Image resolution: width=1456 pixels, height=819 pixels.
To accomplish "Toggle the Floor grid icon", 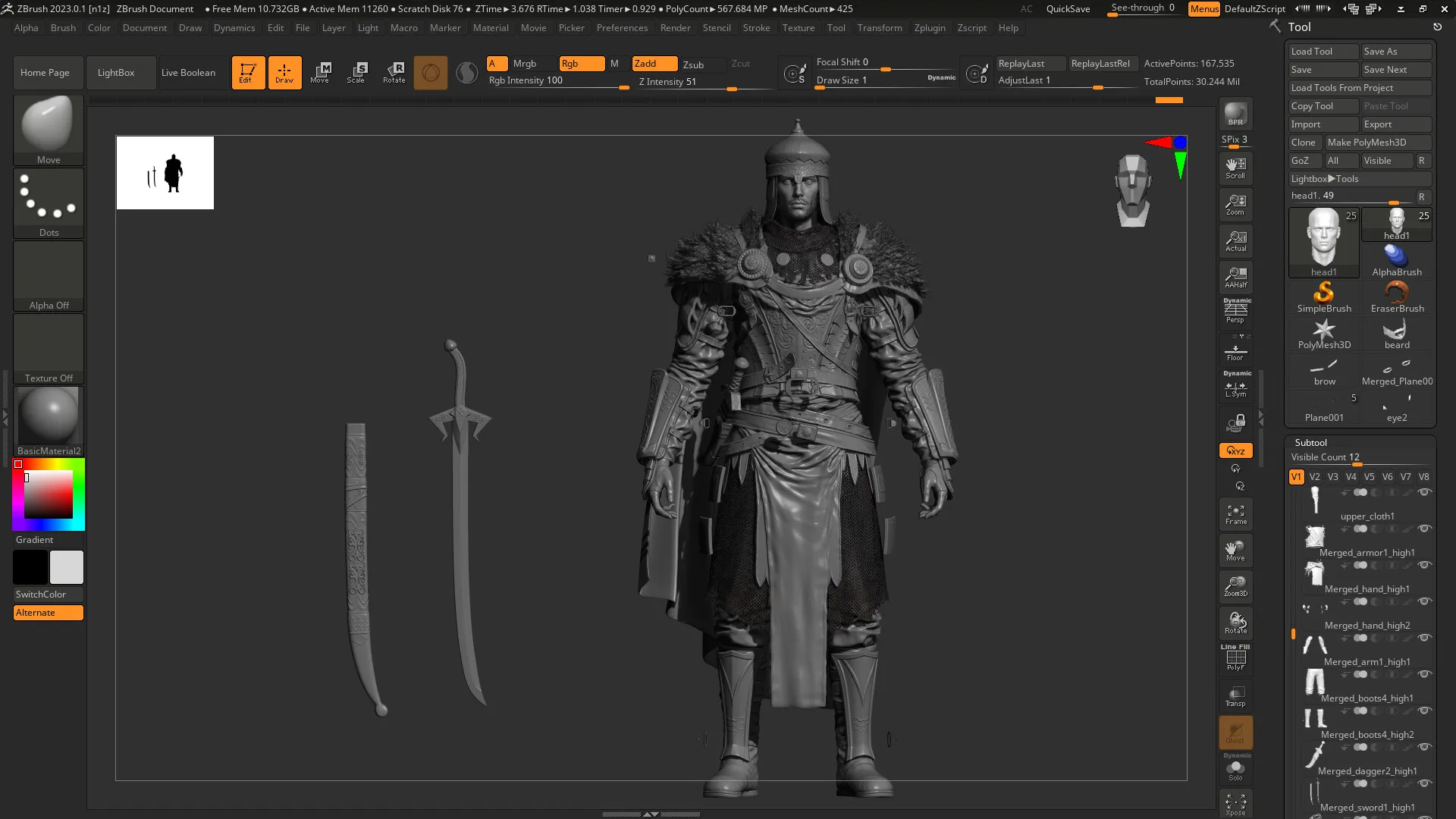I will click(x=1235, y=352).
